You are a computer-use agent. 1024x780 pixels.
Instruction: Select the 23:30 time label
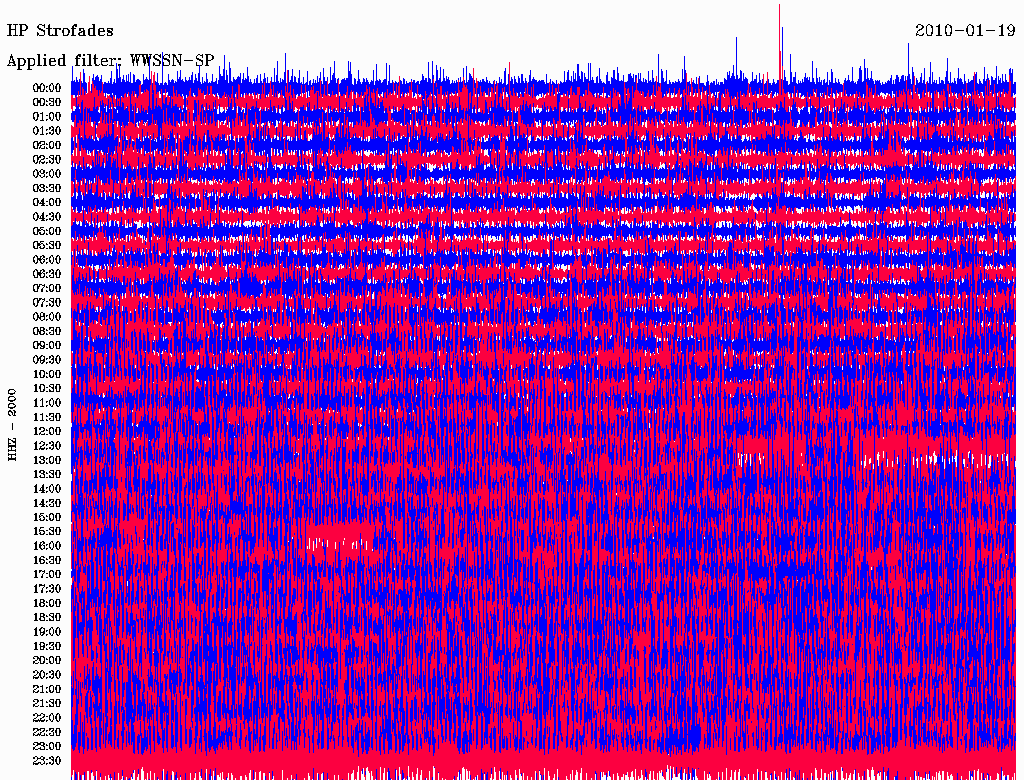(x=47, y=761)
